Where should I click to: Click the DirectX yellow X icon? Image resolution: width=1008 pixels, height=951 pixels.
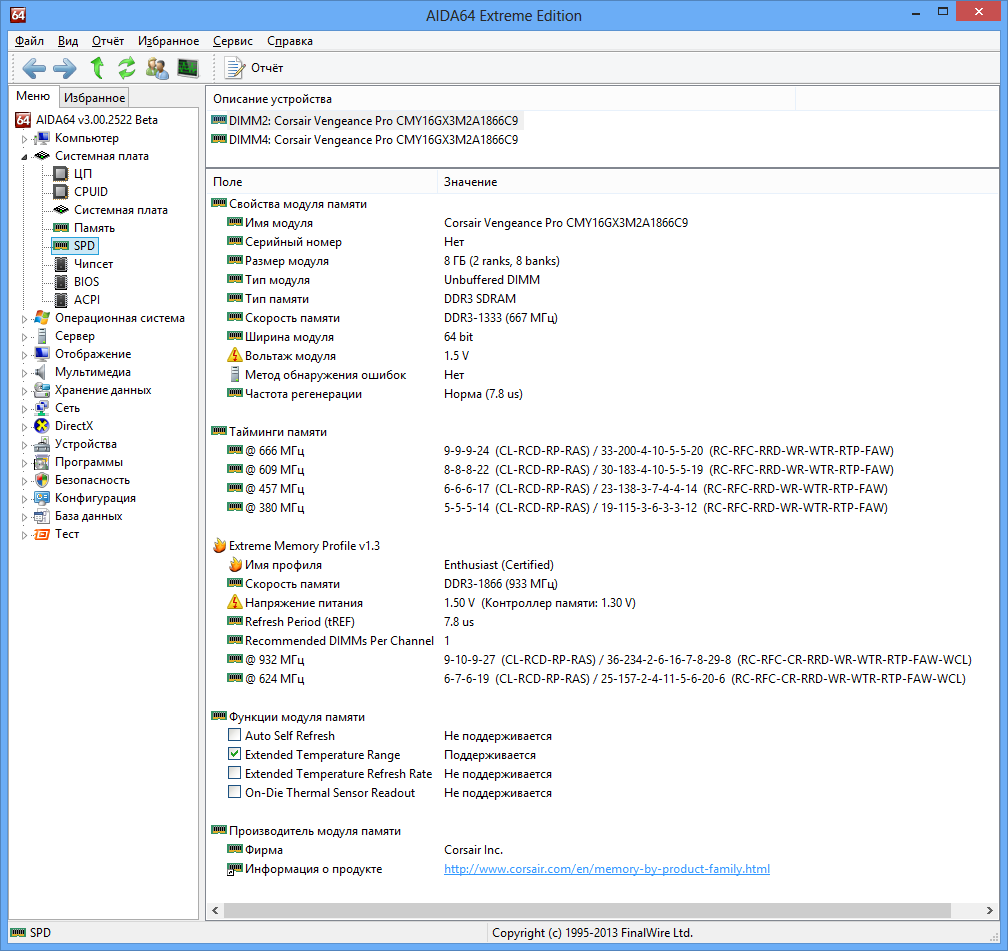42,426
